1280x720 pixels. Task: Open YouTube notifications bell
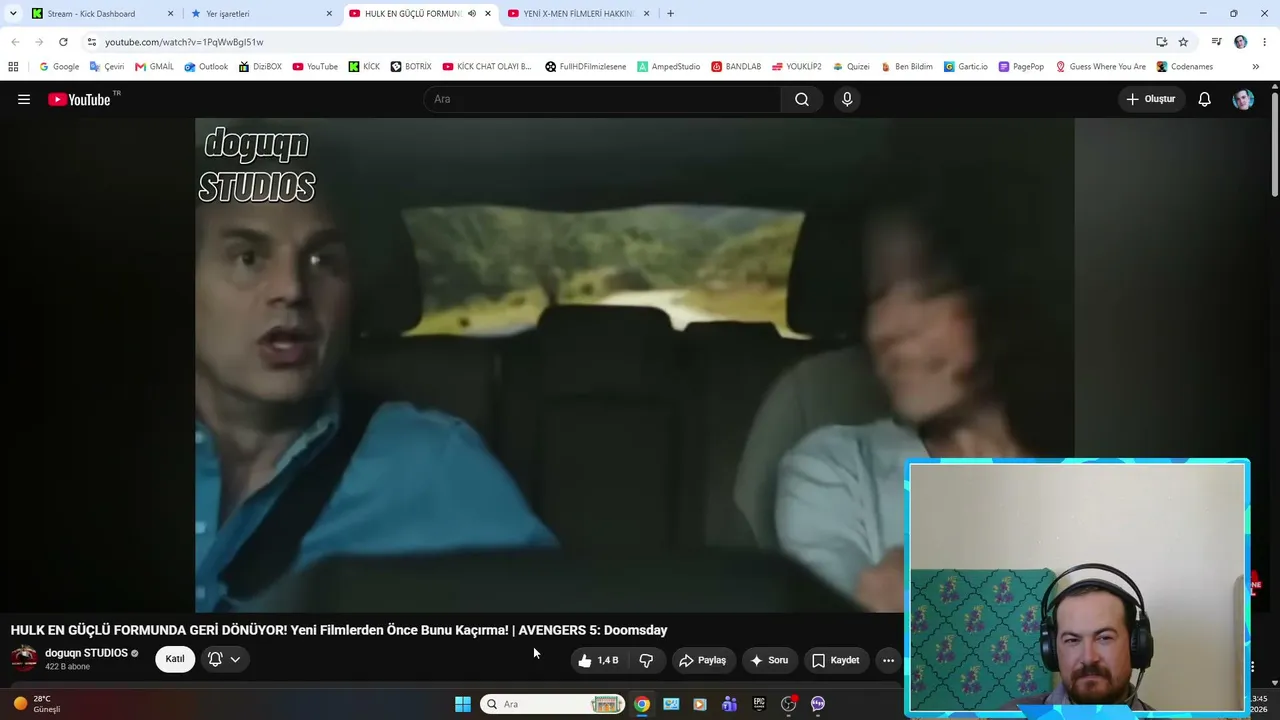click(1205, 99)
